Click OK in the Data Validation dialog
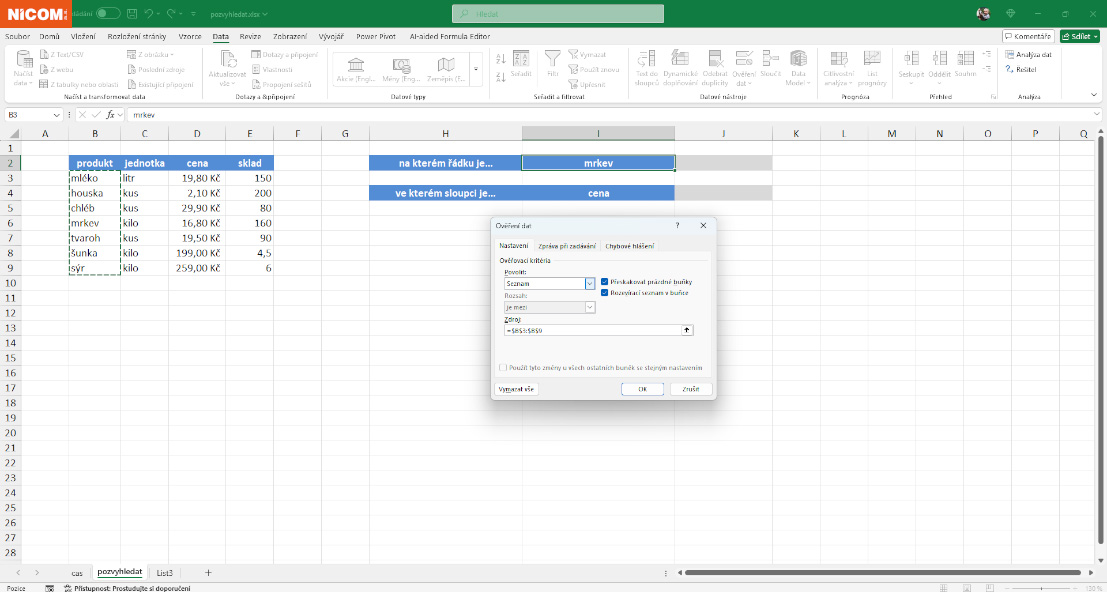The height and width of the screenshot is (594, 1107). pos(642,389)
